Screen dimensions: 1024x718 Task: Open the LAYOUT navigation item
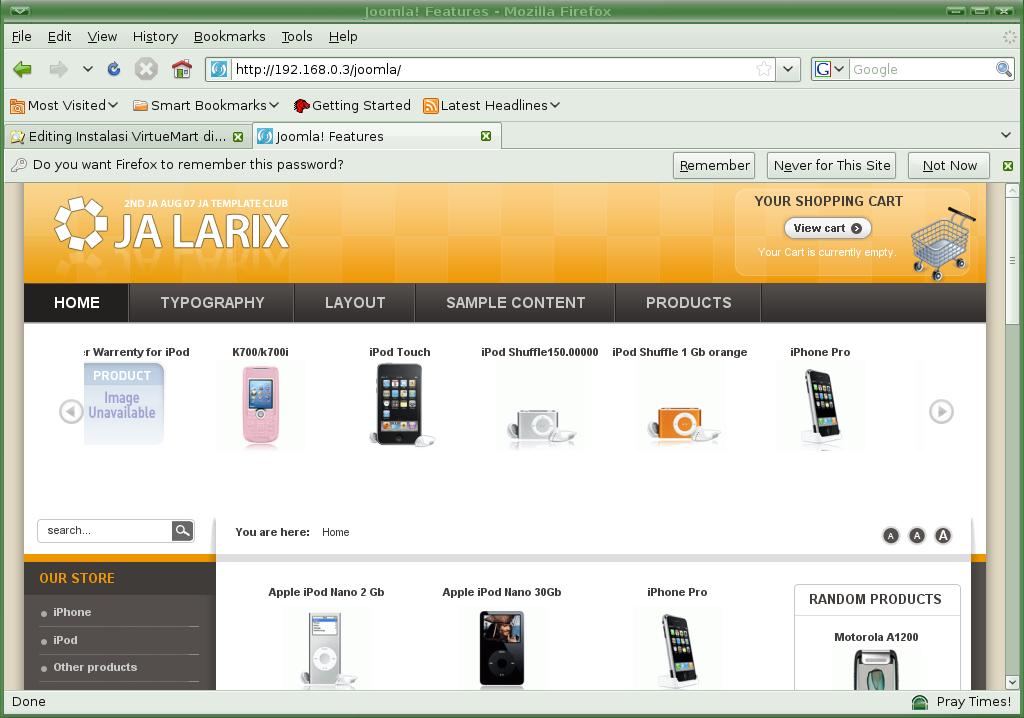pos(355,302)
